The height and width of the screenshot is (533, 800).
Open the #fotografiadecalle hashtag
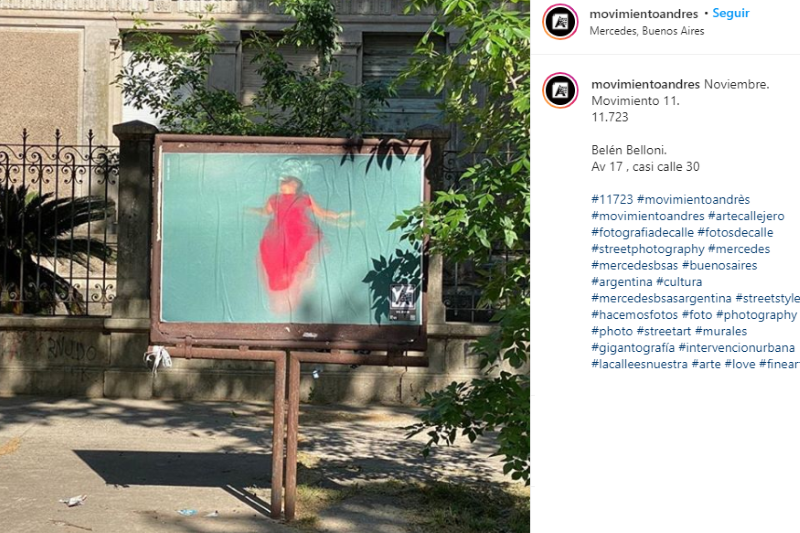coord(642,232)
